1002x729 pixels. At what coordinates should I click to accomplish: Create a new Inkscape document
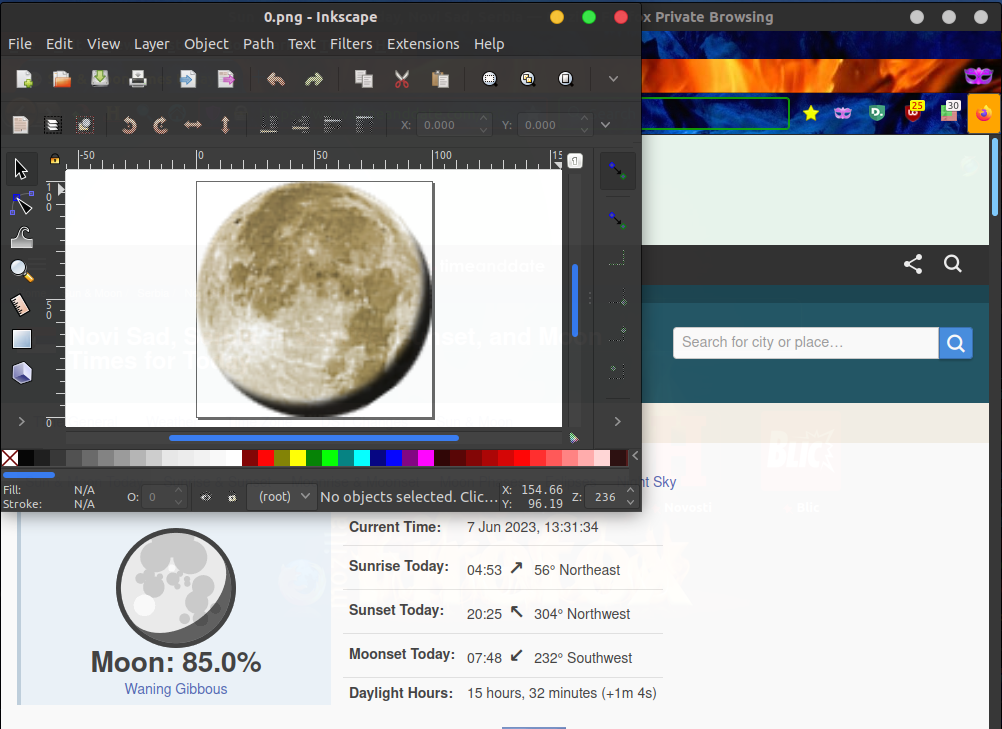[24, 79]
